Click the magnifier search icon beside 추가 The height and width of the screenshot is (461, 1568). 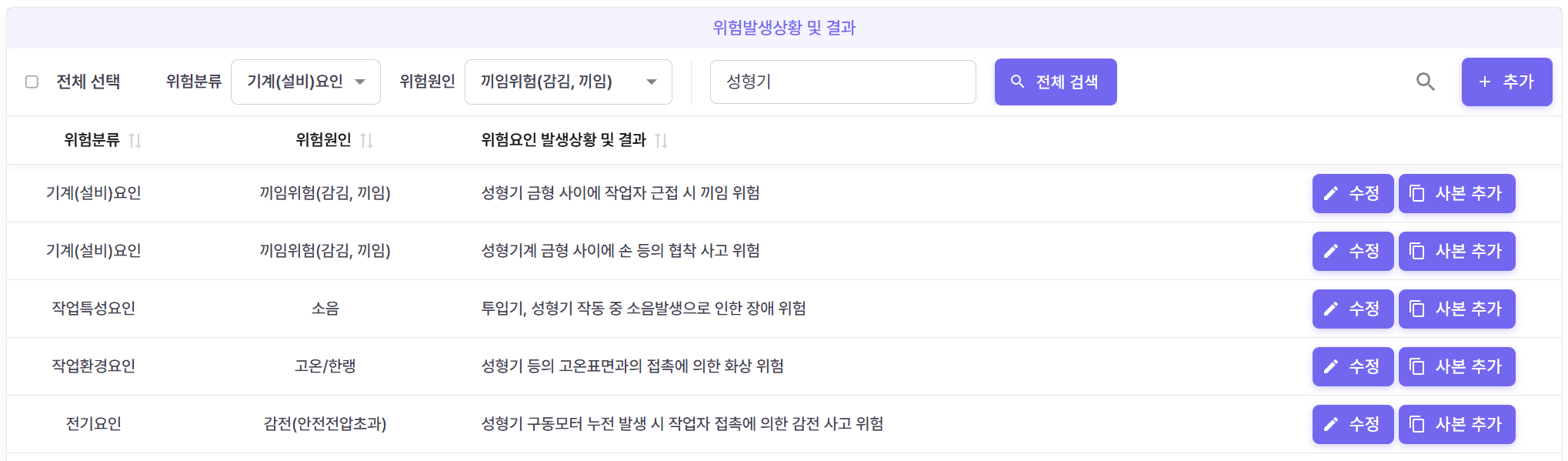pyautogui.click(x=1425, y=82)
